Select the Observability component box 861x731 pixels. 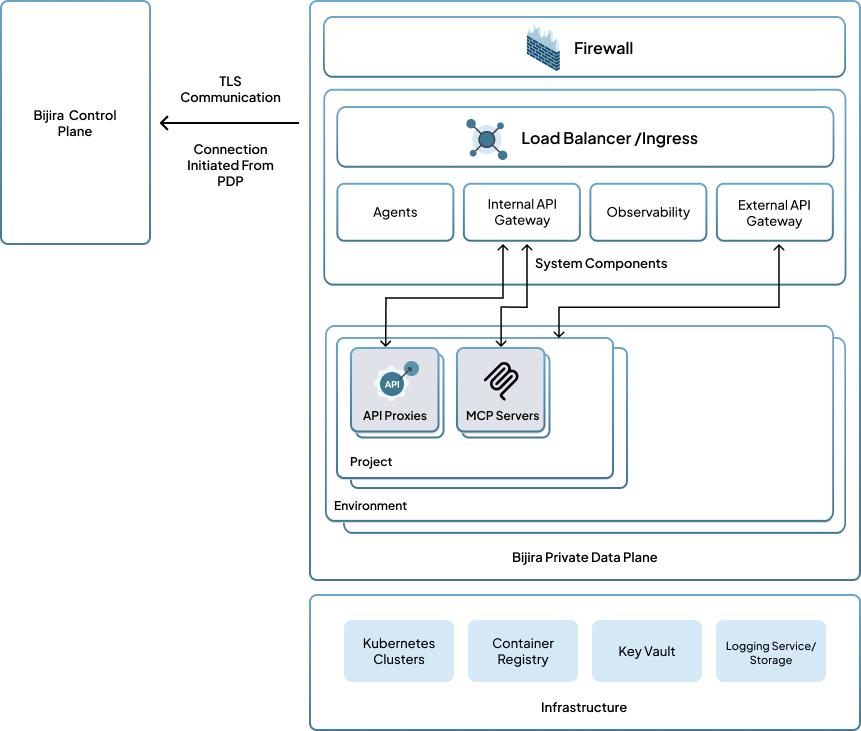(x=648, y=212)
